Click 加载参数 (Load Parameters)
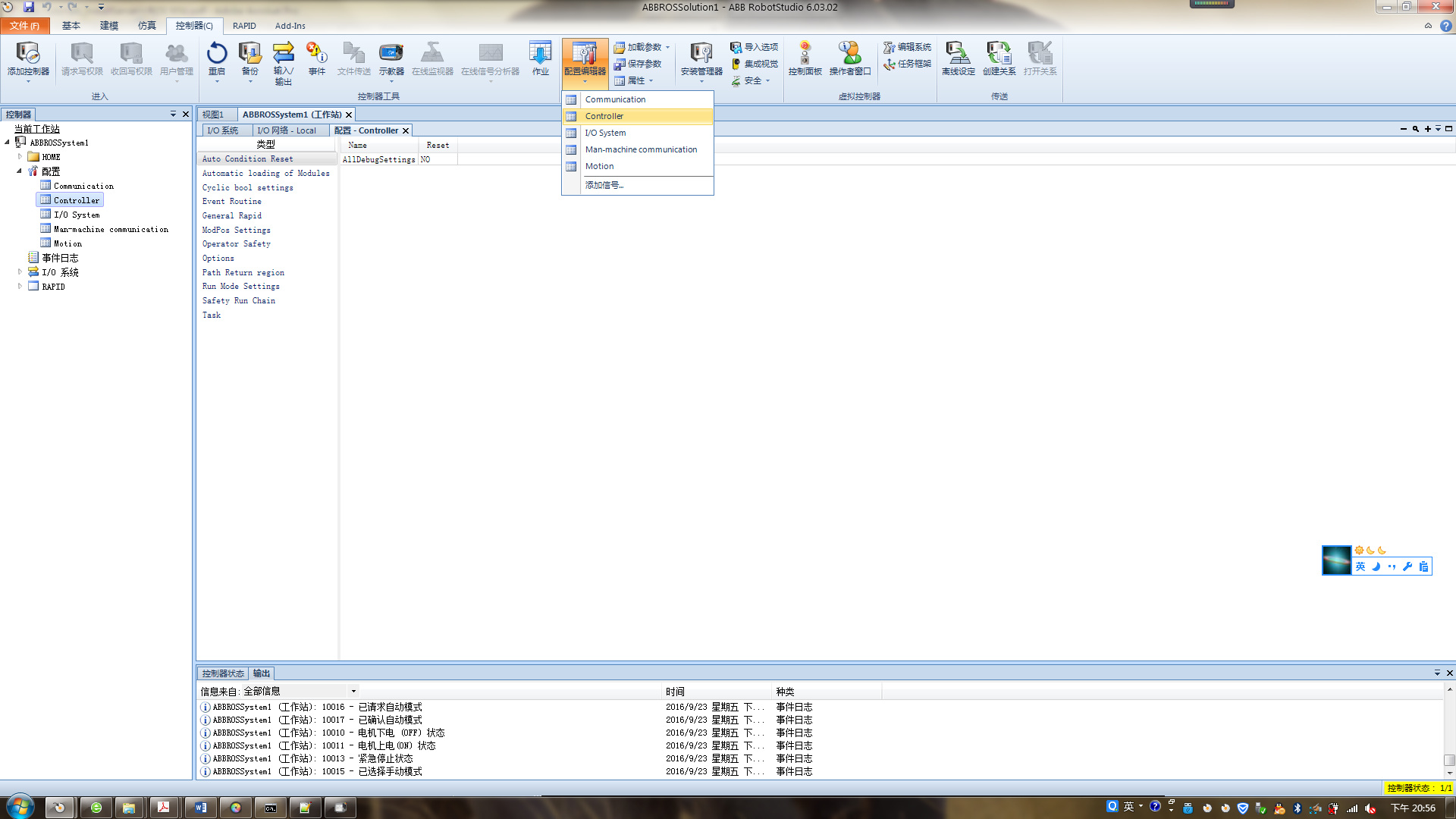 (642, 47)
